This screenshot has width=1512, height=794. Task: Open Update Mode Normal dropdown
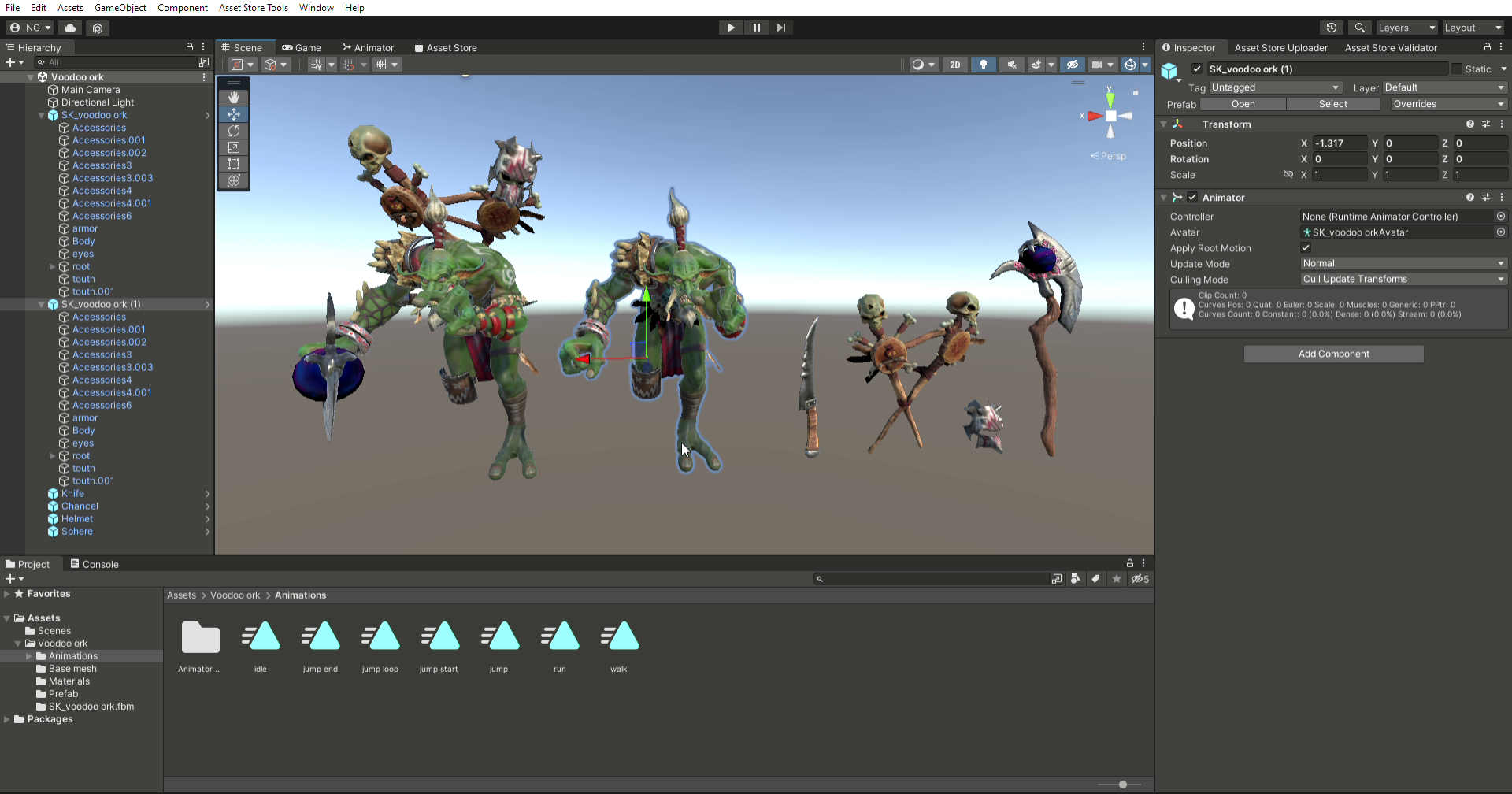click(1403, 264)
